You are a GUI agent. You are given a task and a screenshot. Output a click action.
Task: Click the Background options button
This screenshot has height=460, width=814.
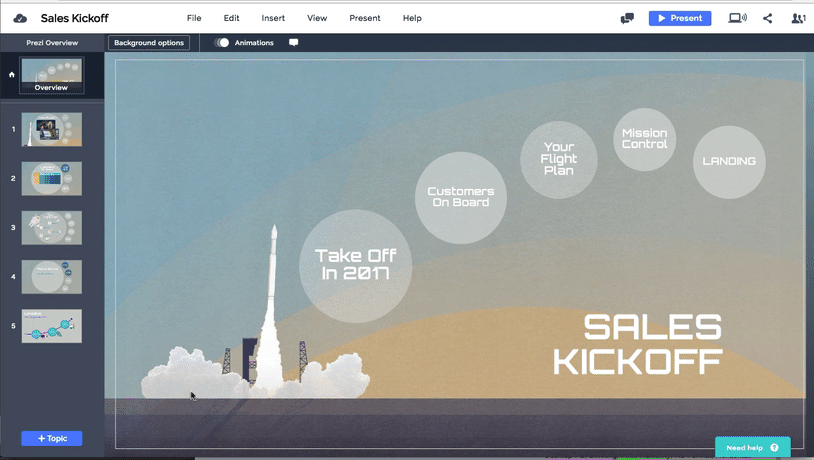pyautogui.click(x=149, y=43)
